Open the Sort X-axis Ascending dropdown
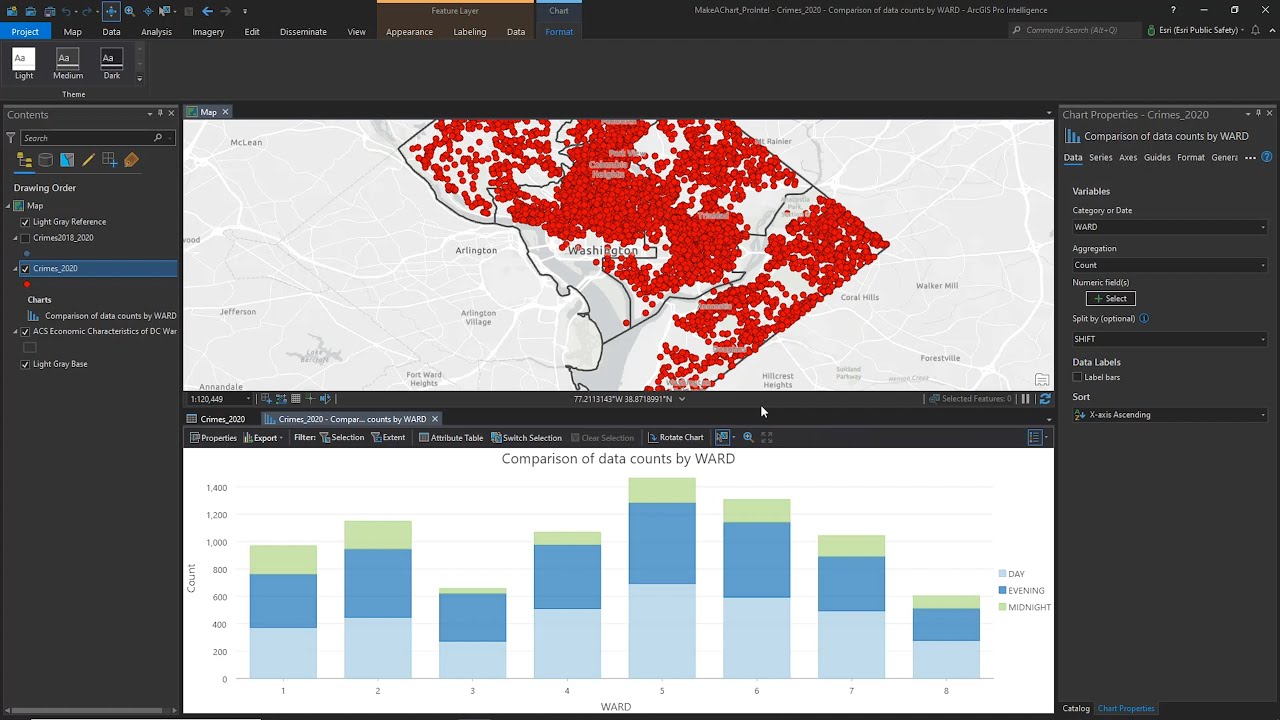 1169,415
